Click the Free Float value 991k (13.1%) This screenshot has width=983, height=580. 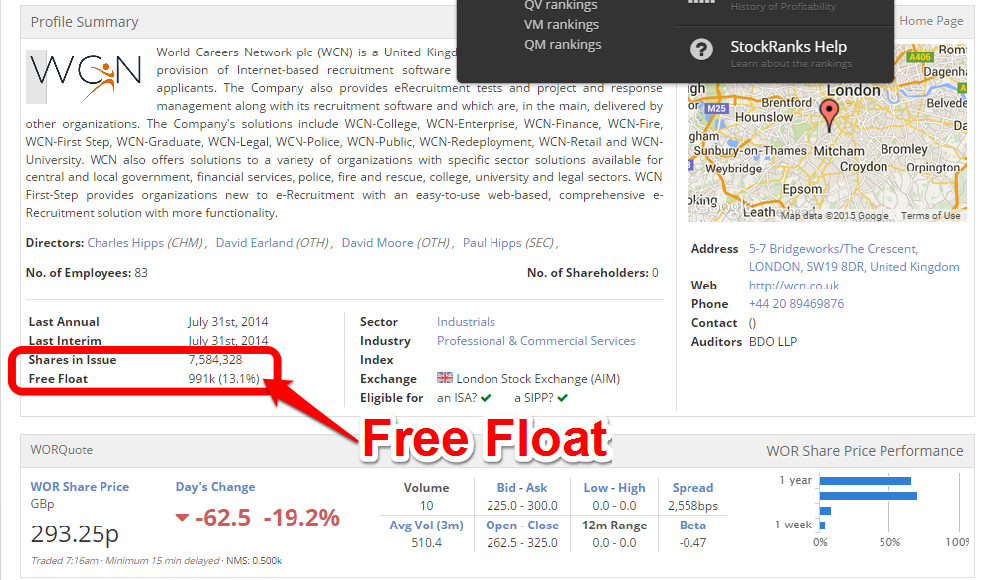point(224,378)
